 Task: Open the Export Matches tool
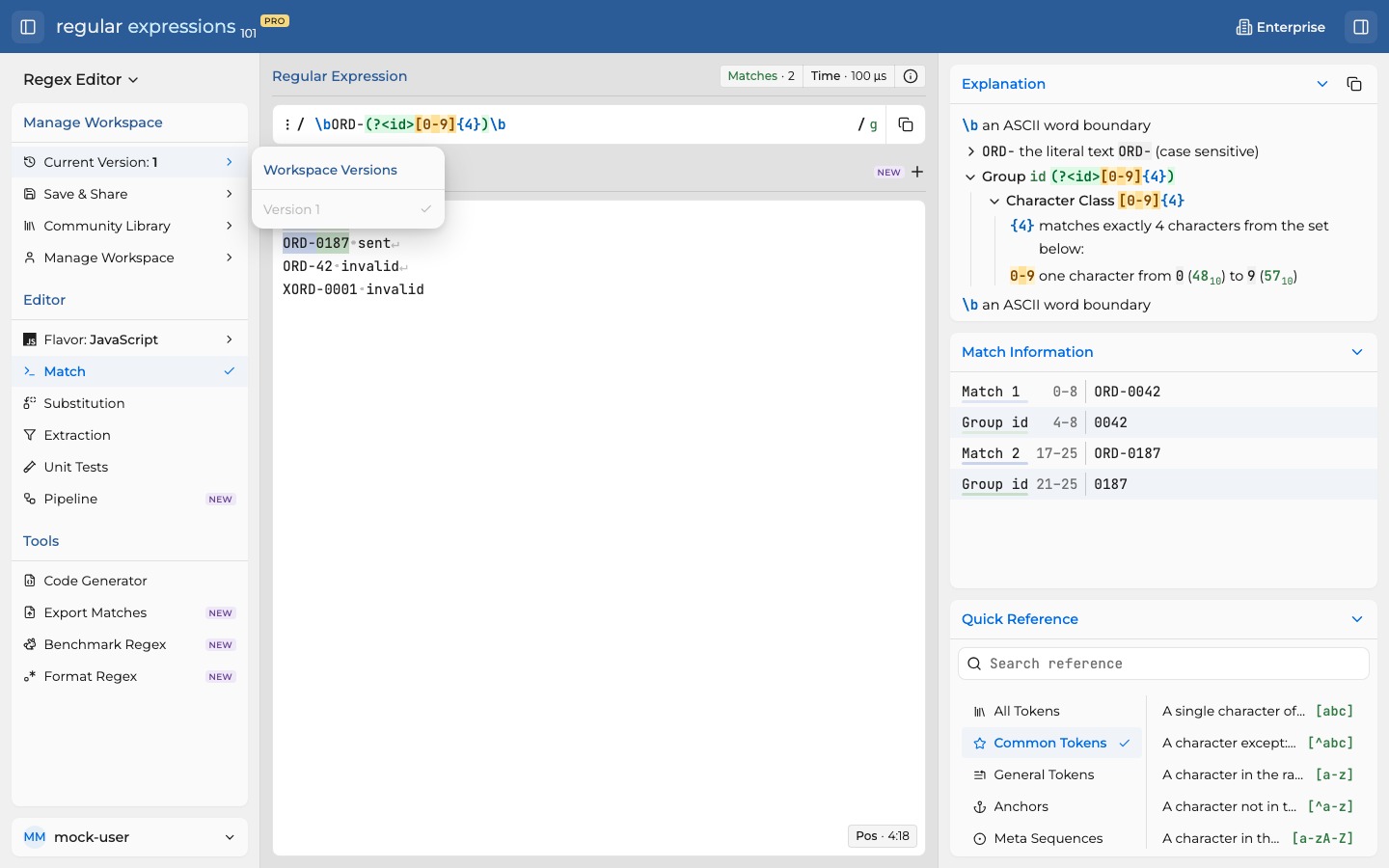pos(129,612)
